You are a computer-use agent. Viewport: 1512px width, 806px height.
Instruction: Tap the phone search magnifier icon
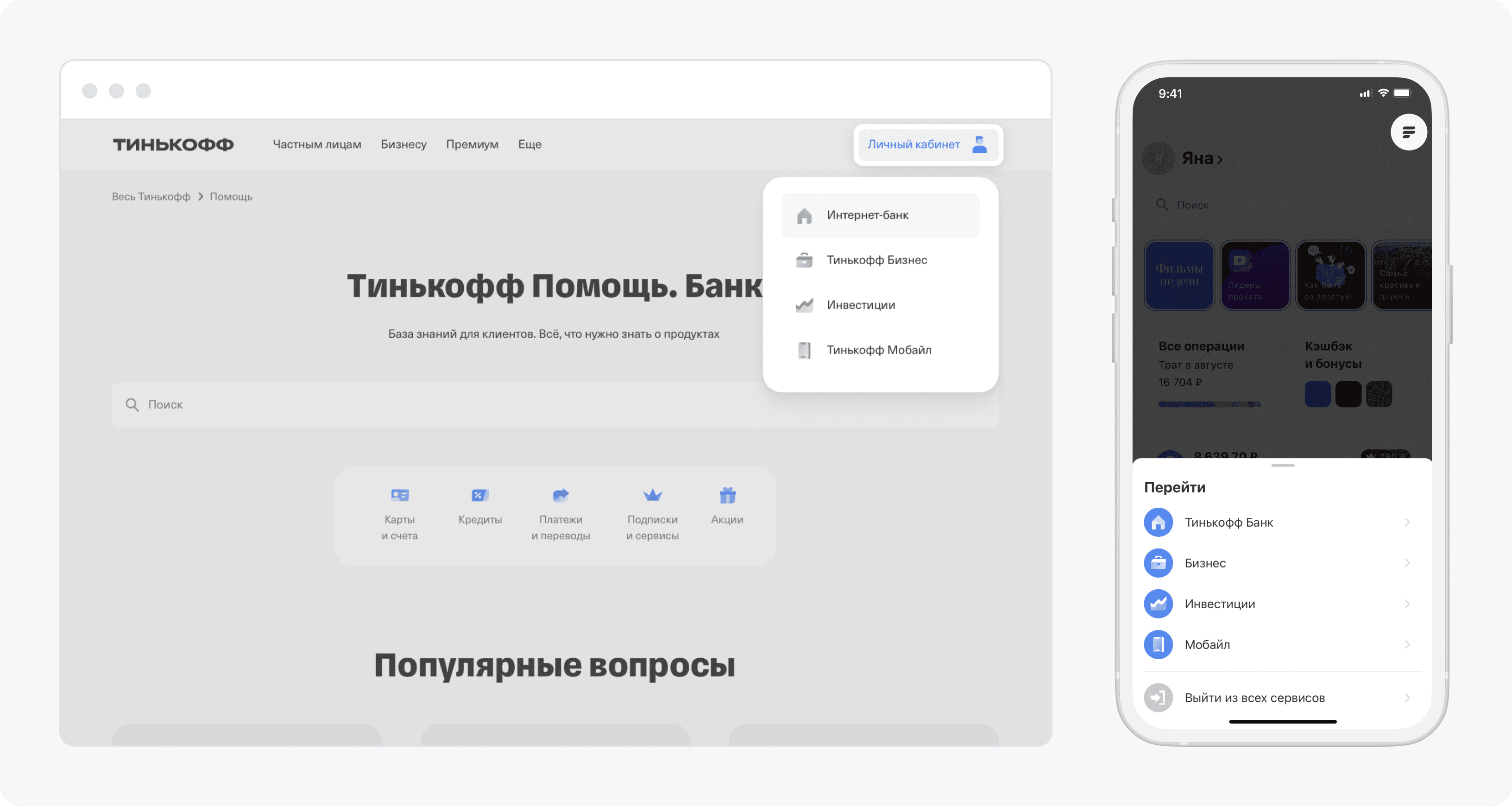(1162, 204)
